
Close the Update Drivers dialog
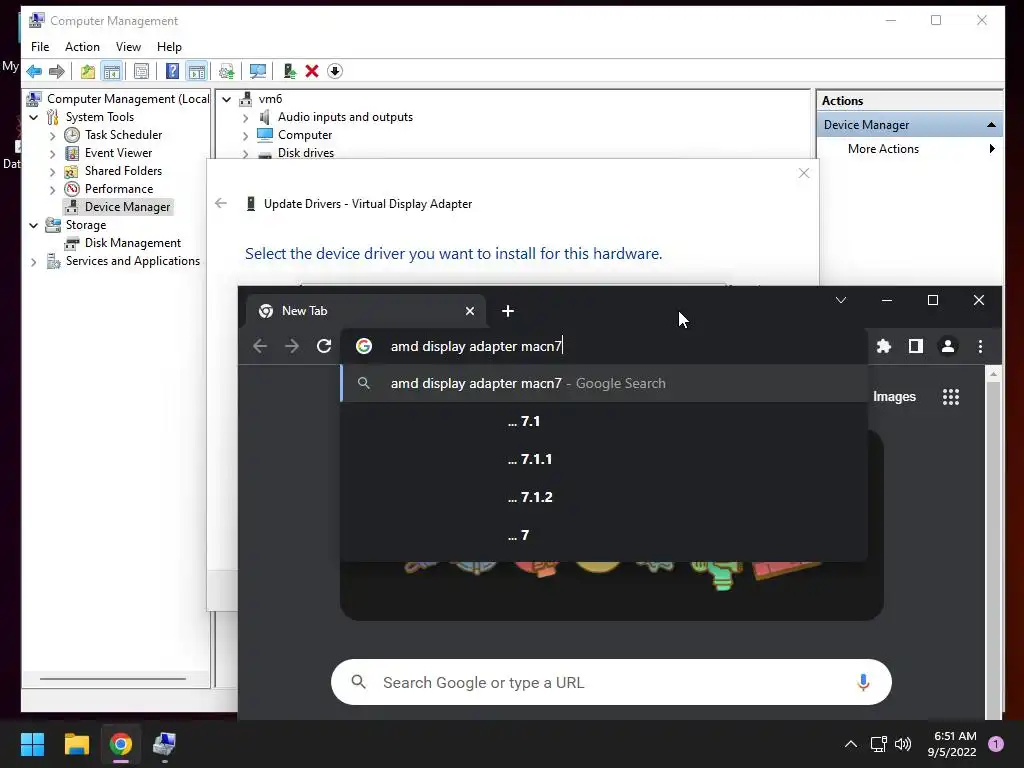point(804,173)
